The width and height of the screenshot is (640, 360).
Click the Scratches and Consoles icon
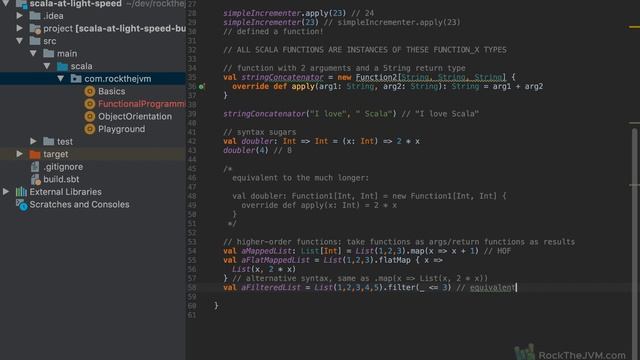22,204
